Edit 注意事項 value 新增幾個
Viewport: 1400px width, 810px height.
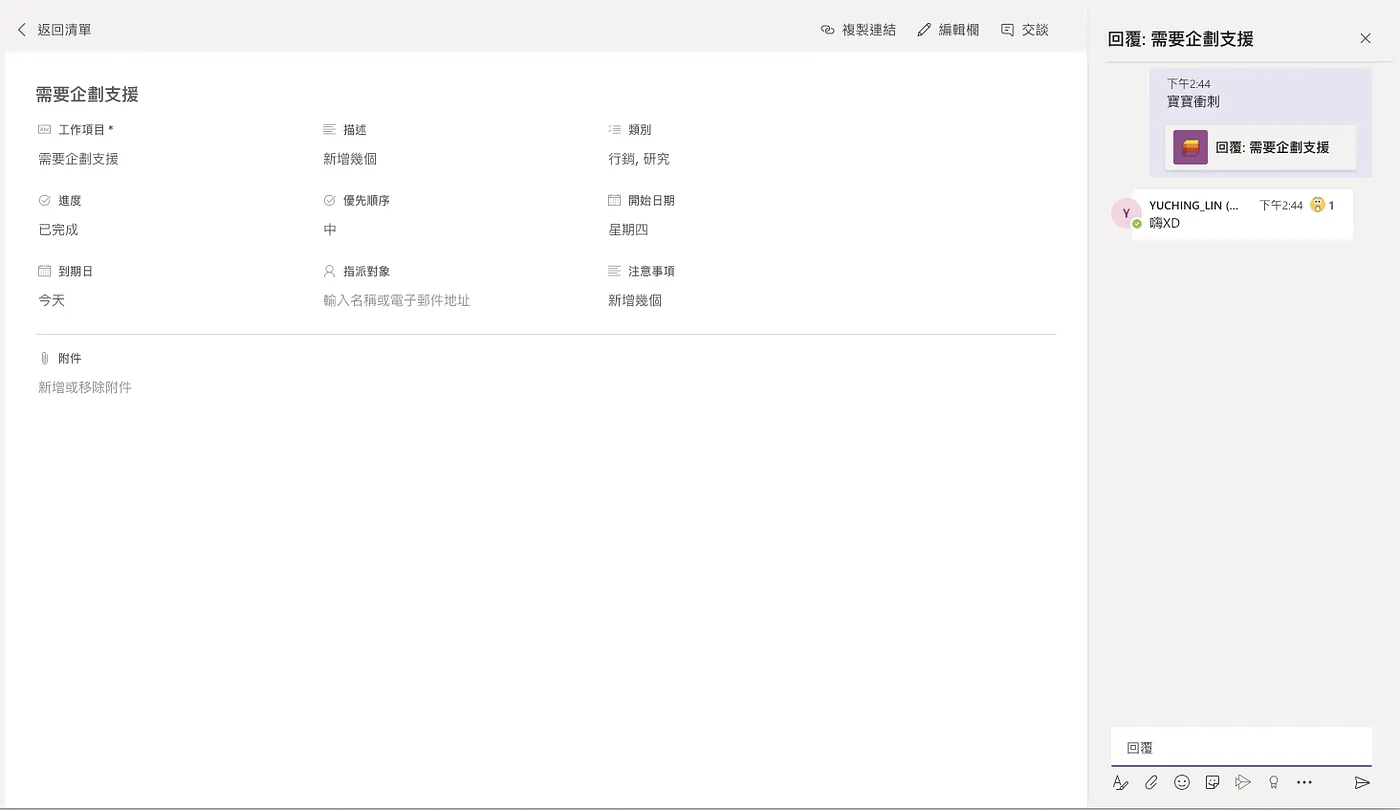(635, 300)
